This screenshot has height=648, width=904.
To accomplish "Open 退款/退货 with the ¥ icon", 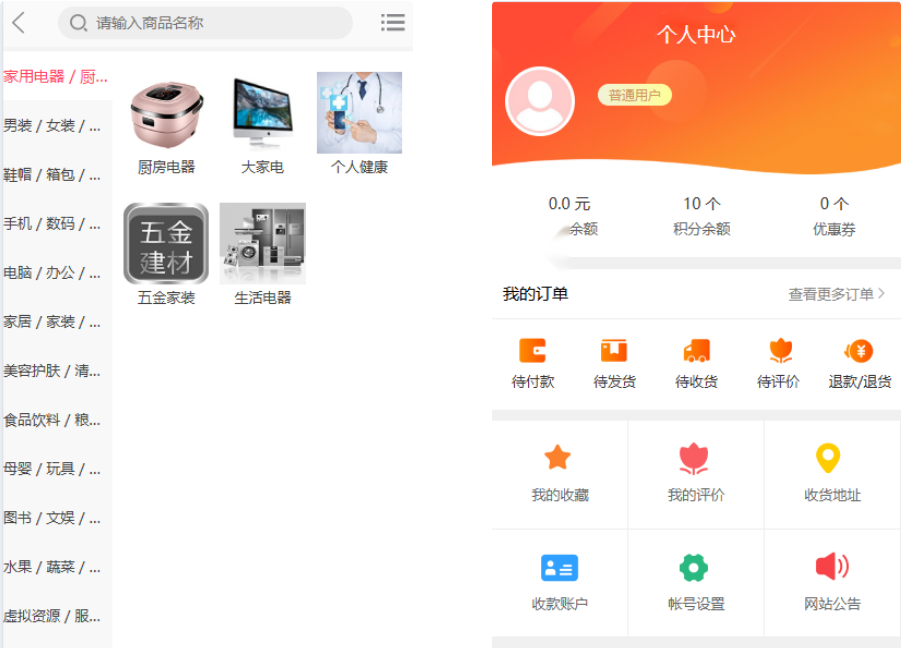I will 858,352.
